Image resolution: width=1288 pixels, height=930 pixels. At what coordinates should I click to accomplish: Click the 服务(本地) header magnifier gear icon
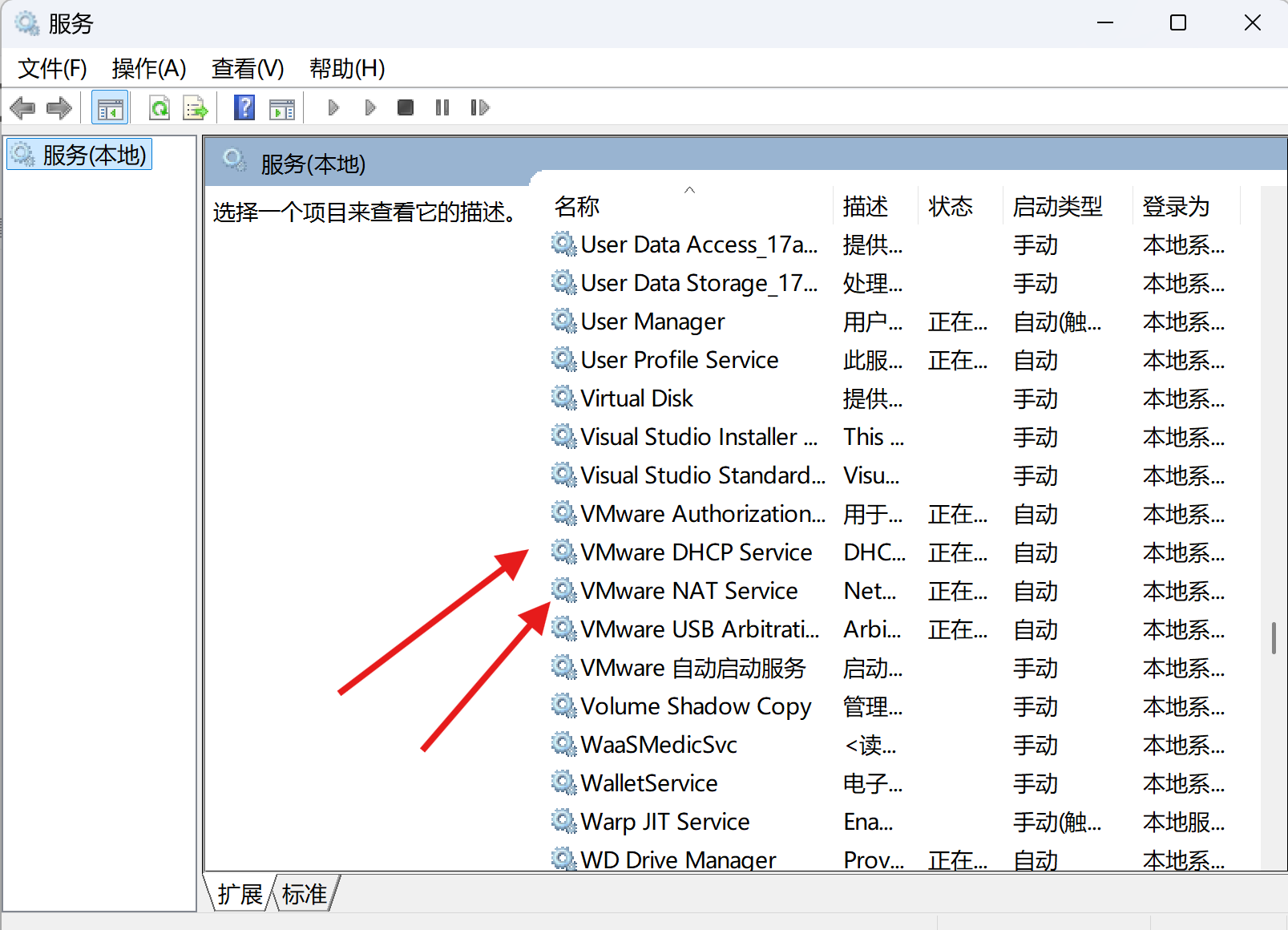coord(235,160)
